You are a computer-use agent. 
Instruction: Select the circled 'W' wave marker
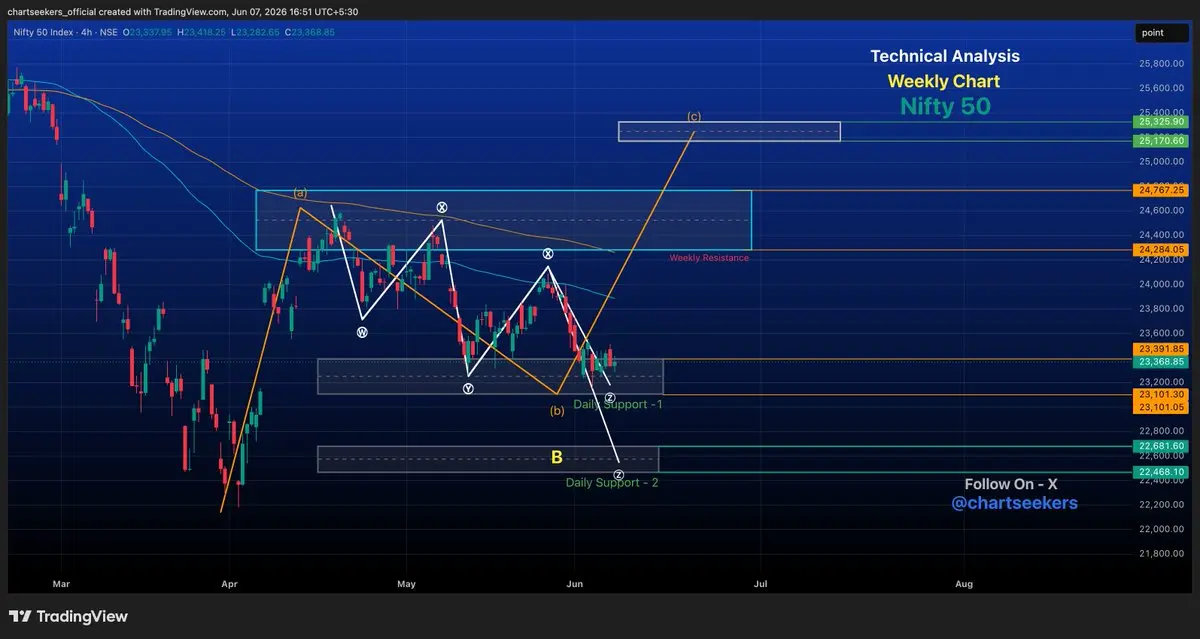362,332
